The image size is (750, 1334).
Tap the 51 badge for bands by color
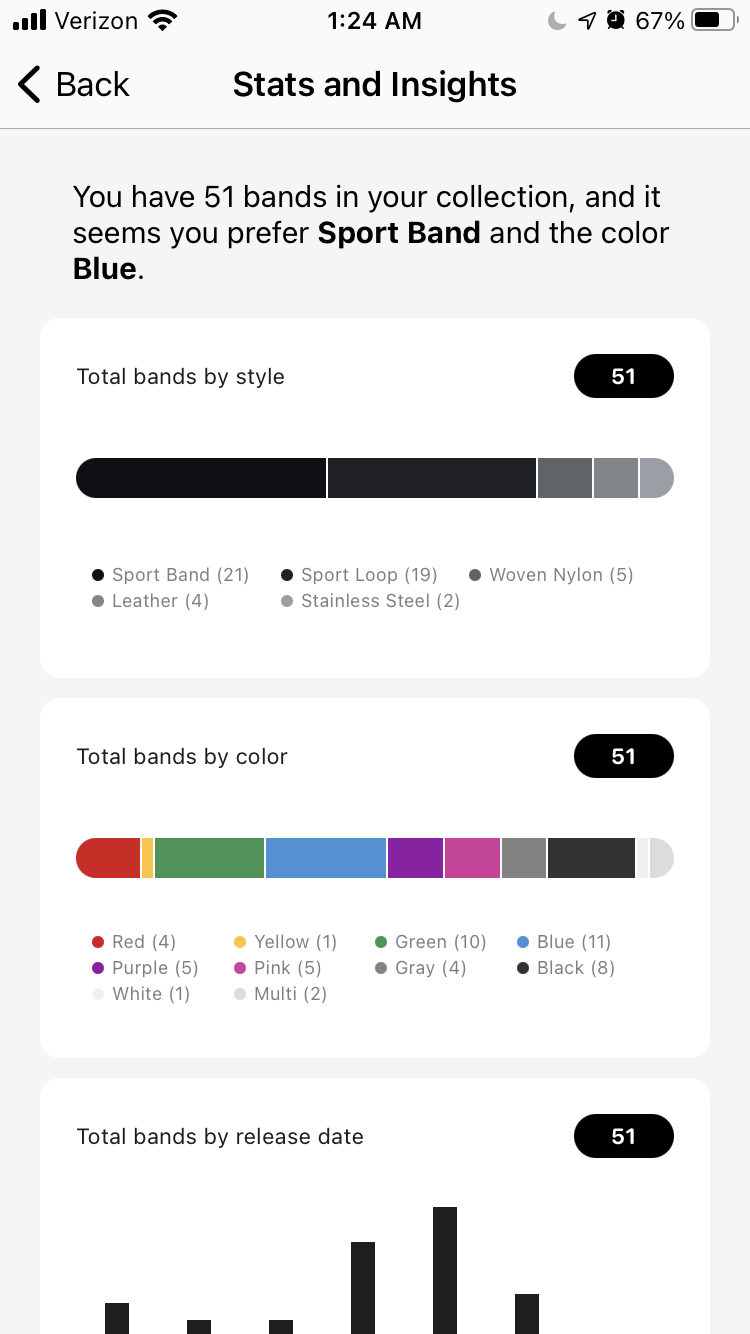pos(623,756)
